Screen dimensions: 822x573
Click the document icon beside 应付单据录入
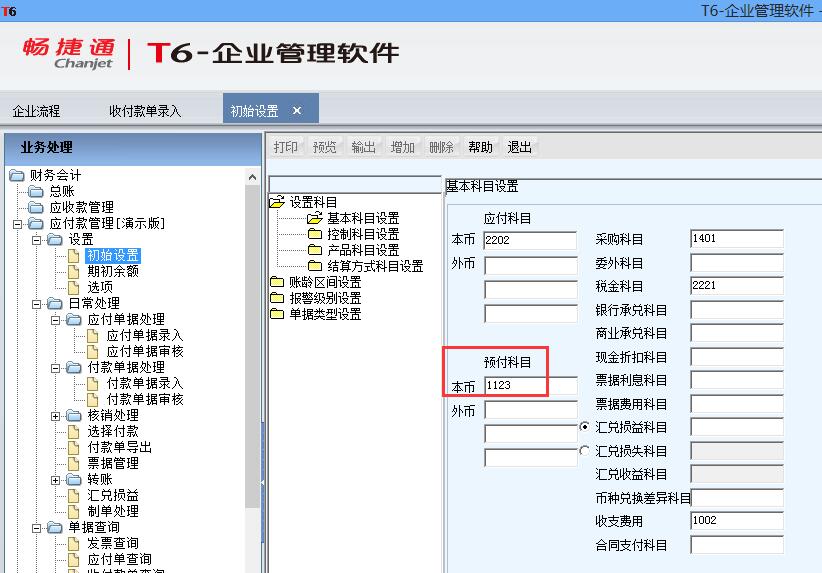(93, 336)
